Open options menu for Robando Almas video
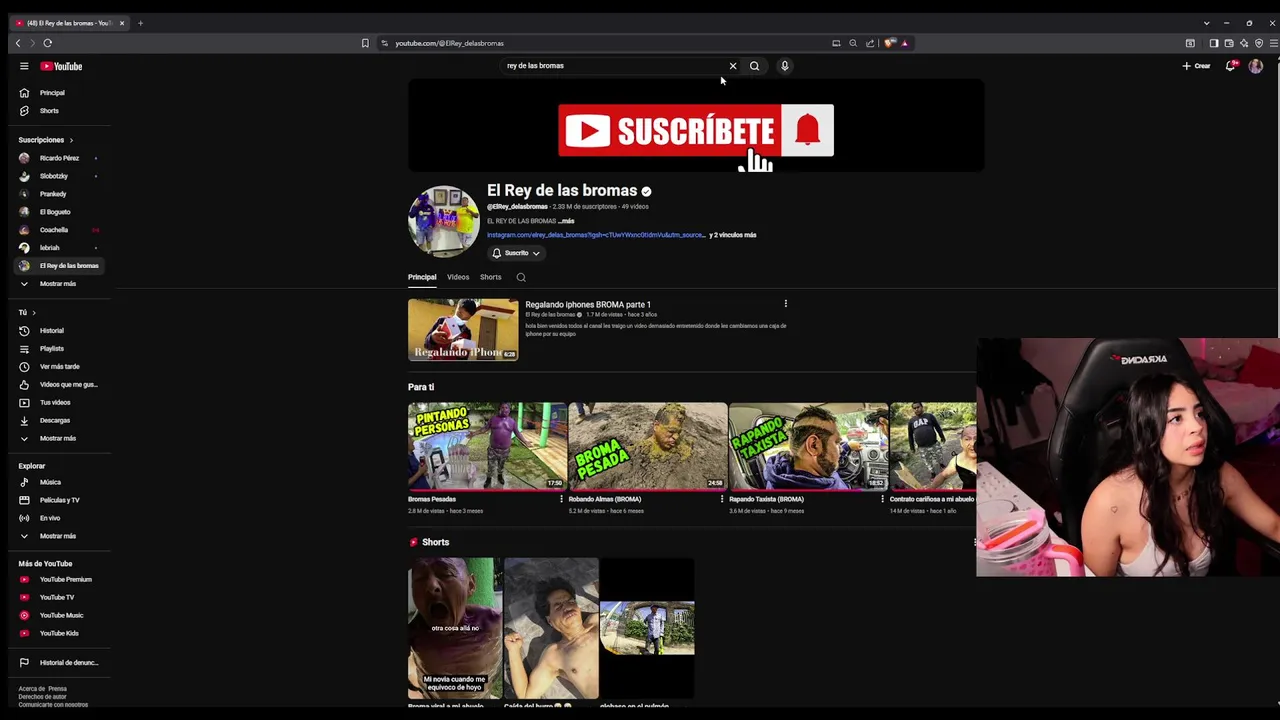Viewport: 1280px width, 720px height. tap(722, 499)
